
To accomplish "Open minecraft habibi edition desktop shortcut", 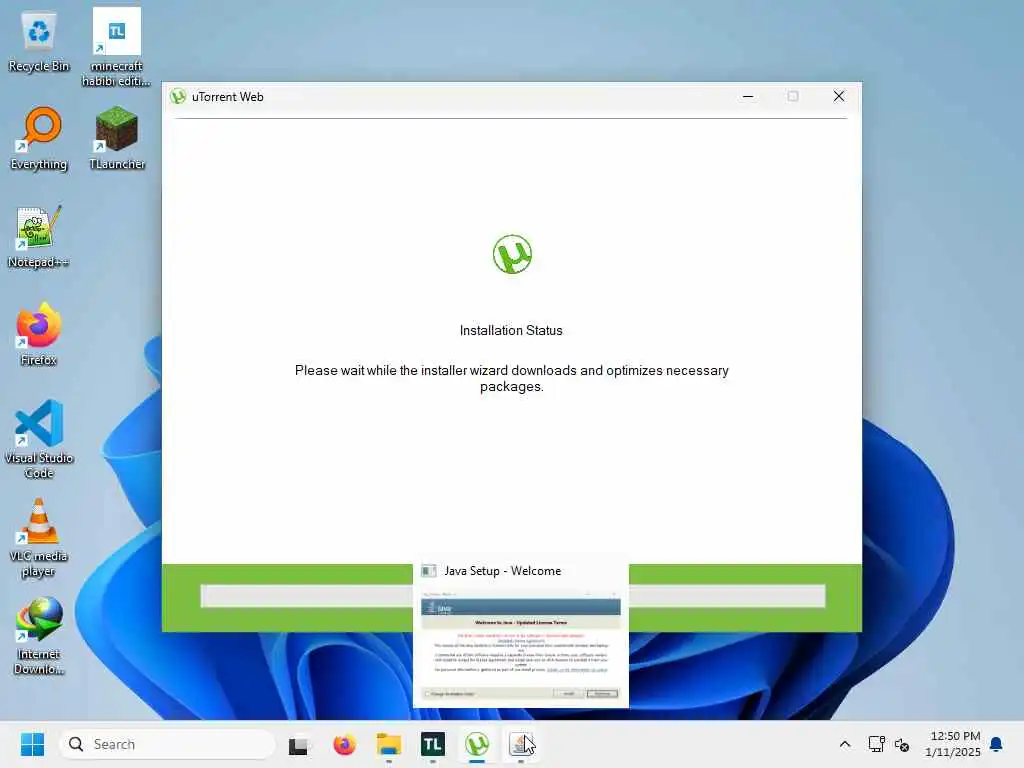I will click(116, 47).
